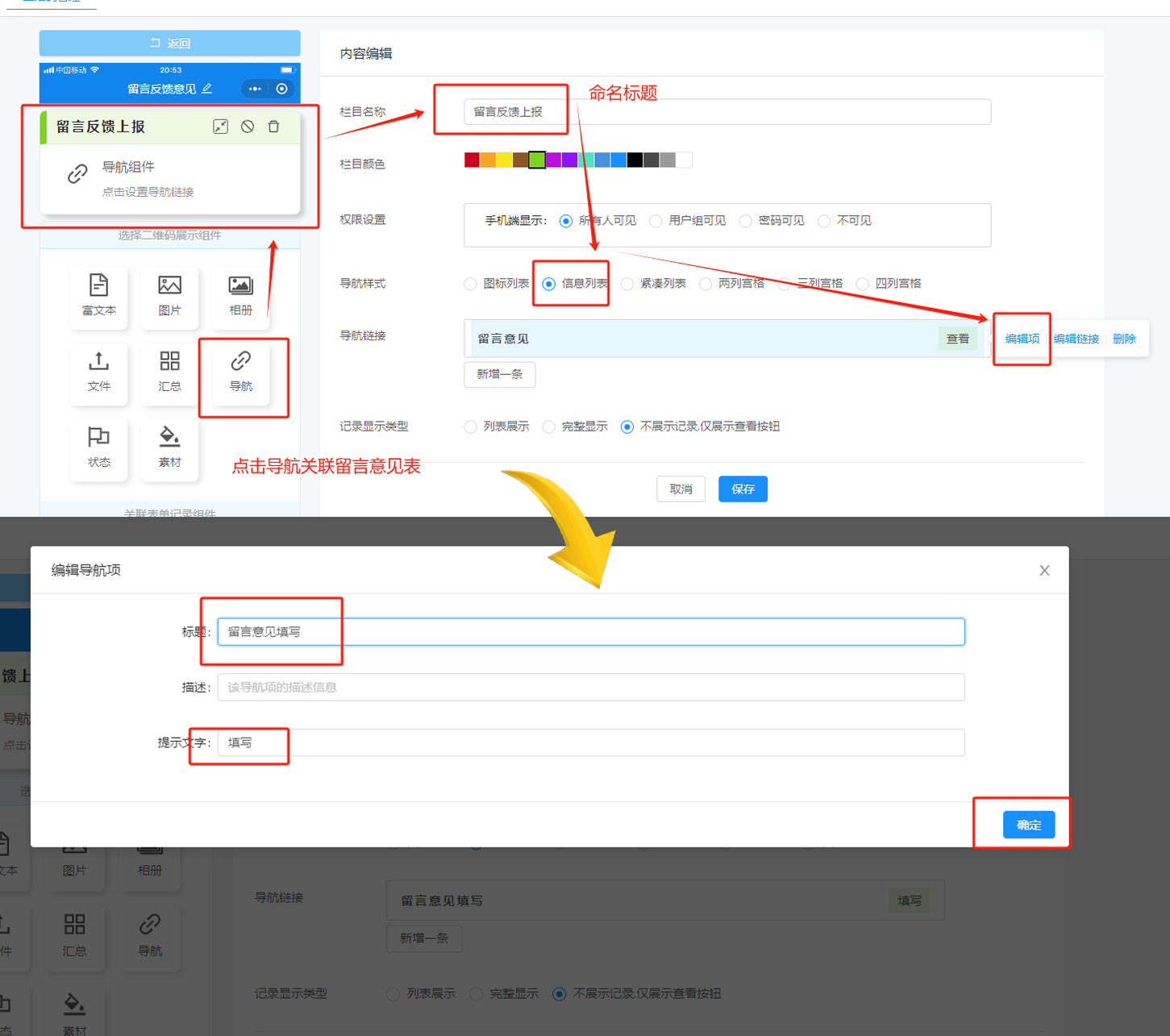Viewport: 1170px width, 1036px height.
Task: Choose the 素材 material component
Action: point(169,447)
